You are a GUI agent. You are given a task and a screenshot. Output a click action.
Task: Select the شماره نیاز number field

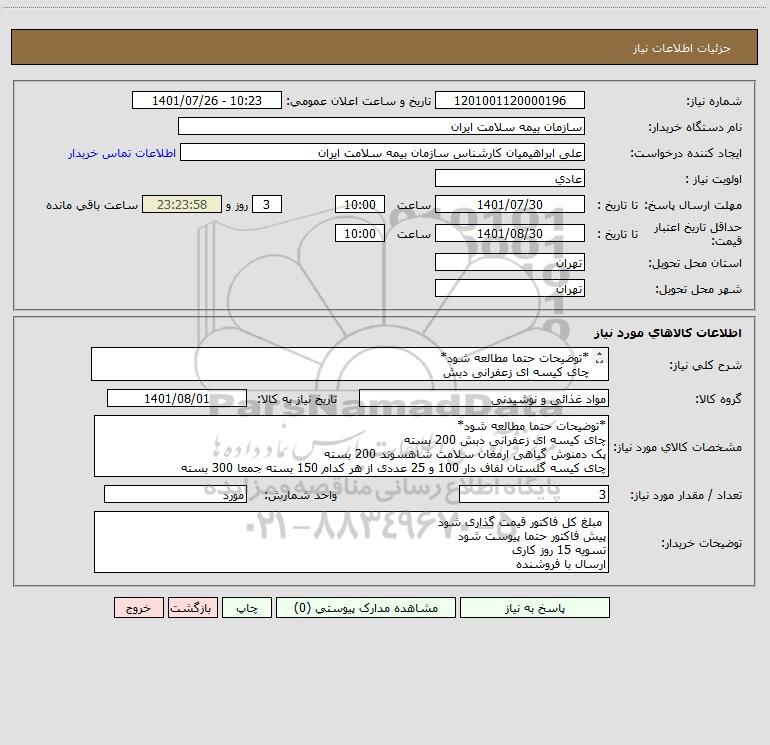point(510,100)
